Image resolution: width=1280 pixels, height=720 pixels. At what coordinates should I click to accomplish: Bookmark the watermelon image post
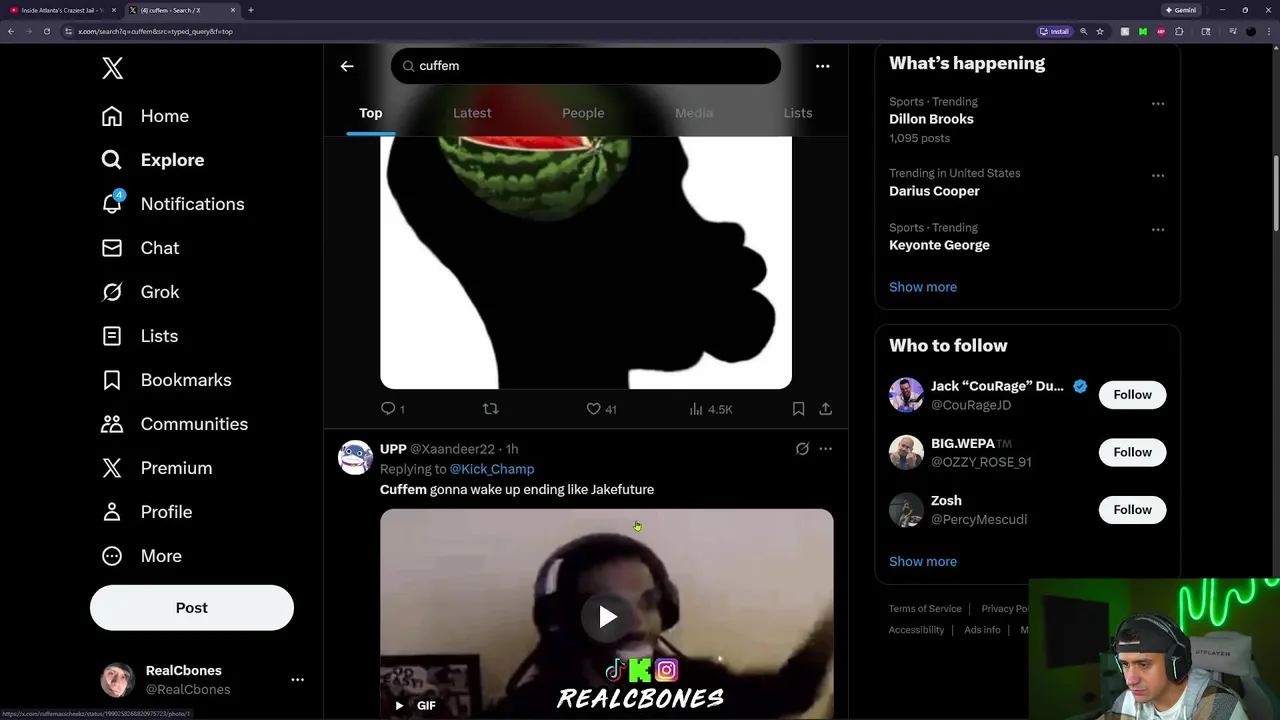click(x=798, y=409)
